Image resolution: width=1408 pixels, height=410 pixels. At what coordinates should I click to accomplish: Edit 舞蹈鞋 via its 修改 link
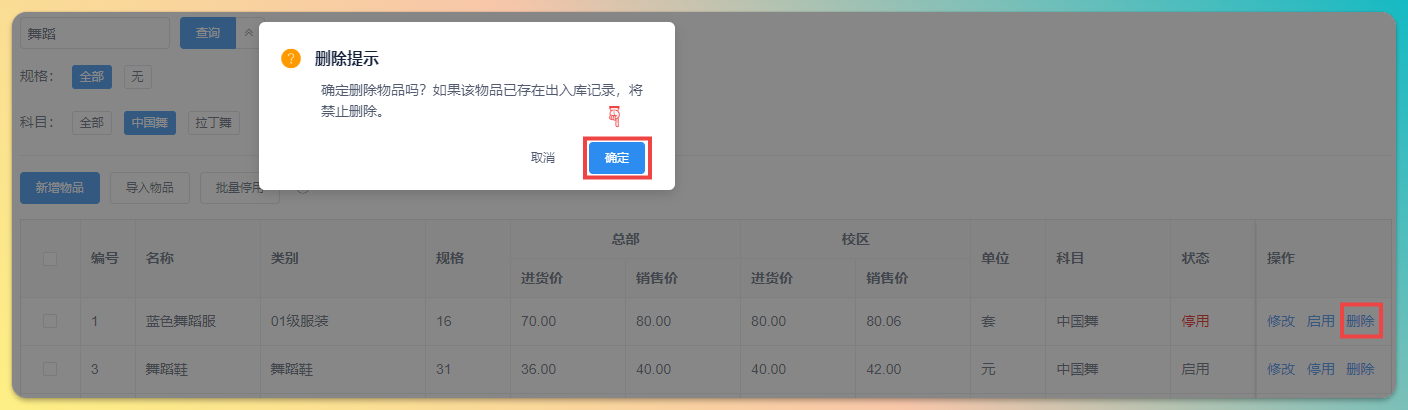(1281, 369)
